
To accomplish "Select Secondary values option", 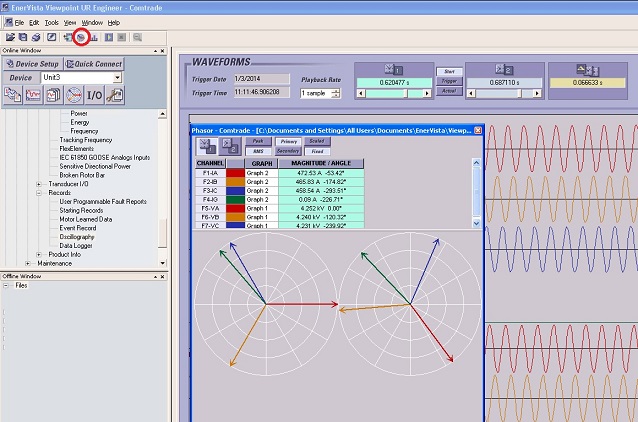I will point(288,151).
